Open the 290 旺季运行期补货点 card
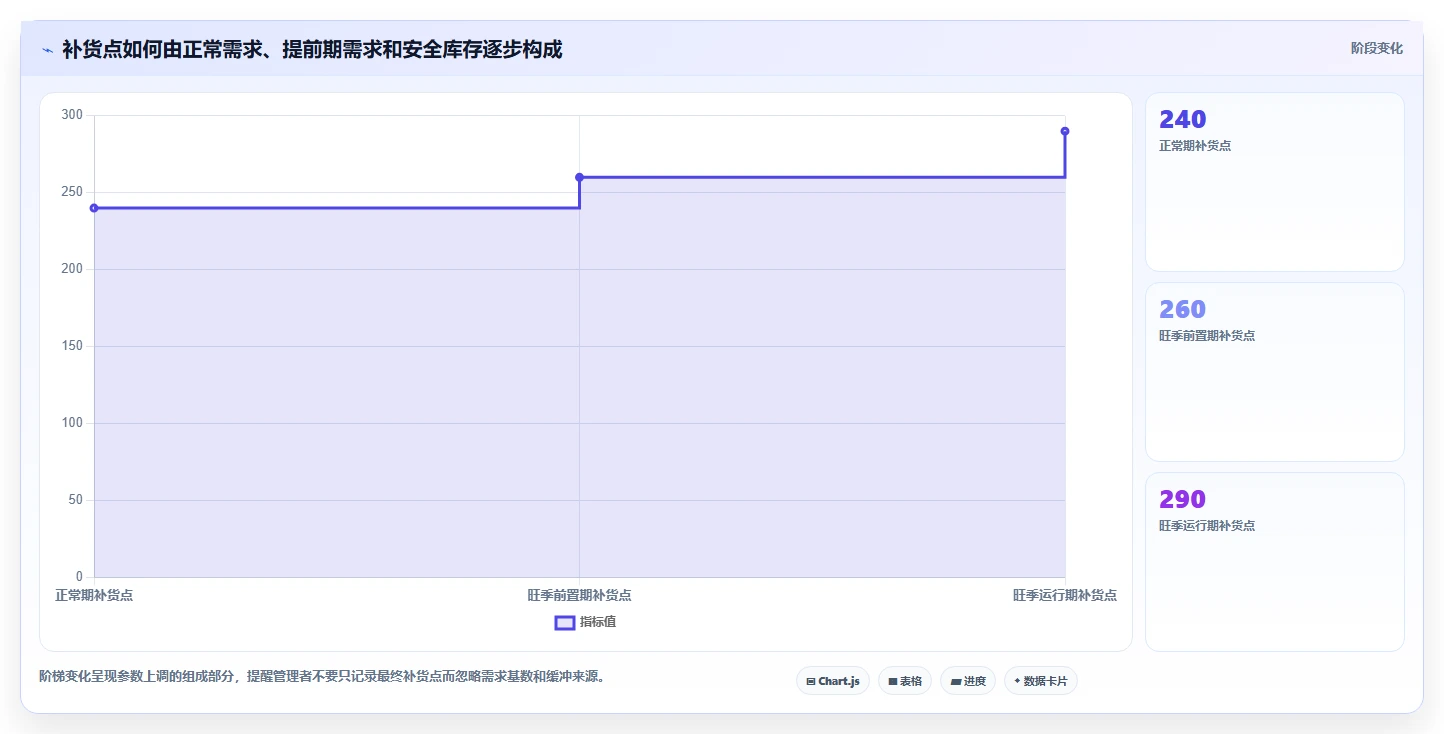The height and width of the screenshot is (734, 1444). click(1275, 562)
